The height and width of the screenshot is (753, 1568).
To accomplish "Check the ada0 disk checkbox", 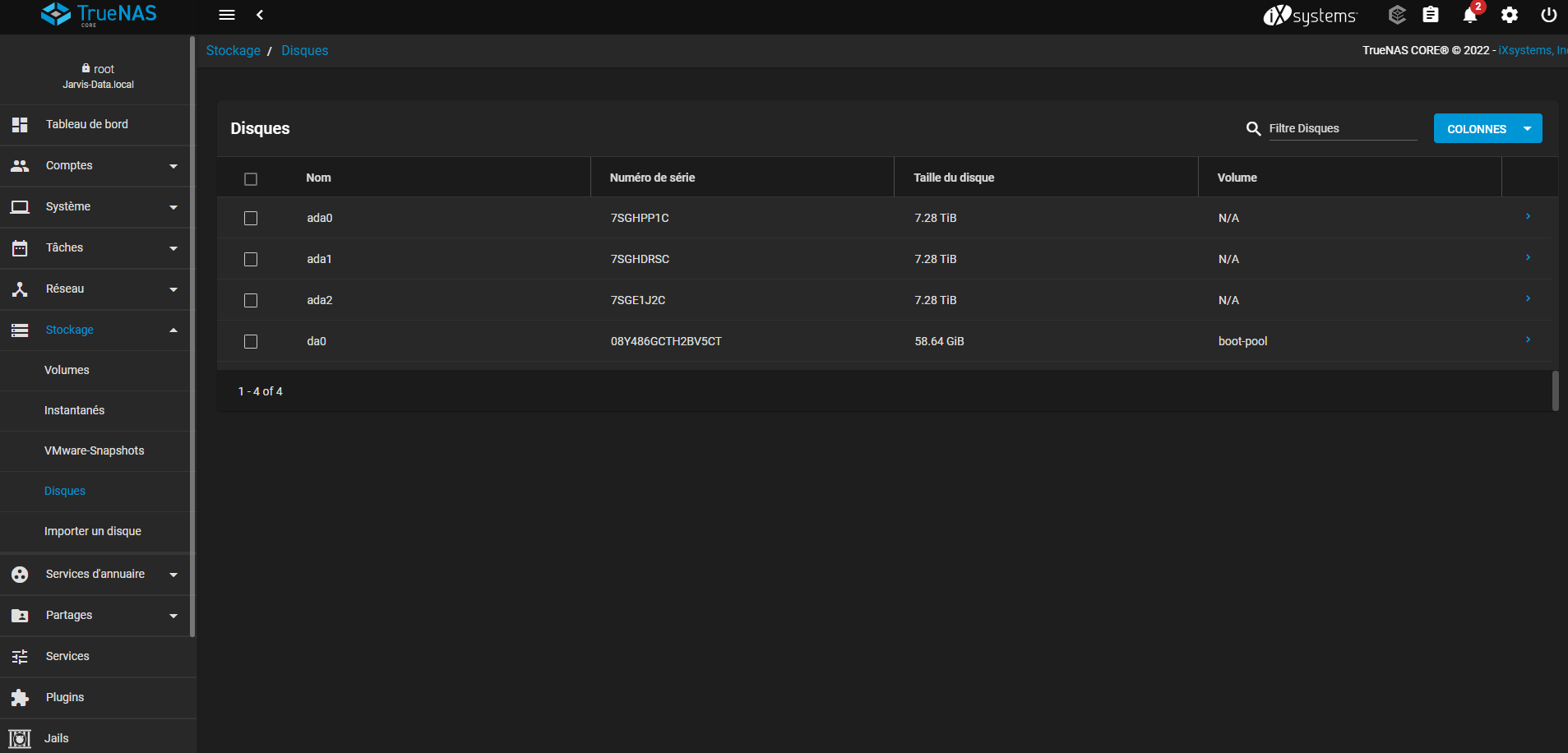I will coord(251,218).
